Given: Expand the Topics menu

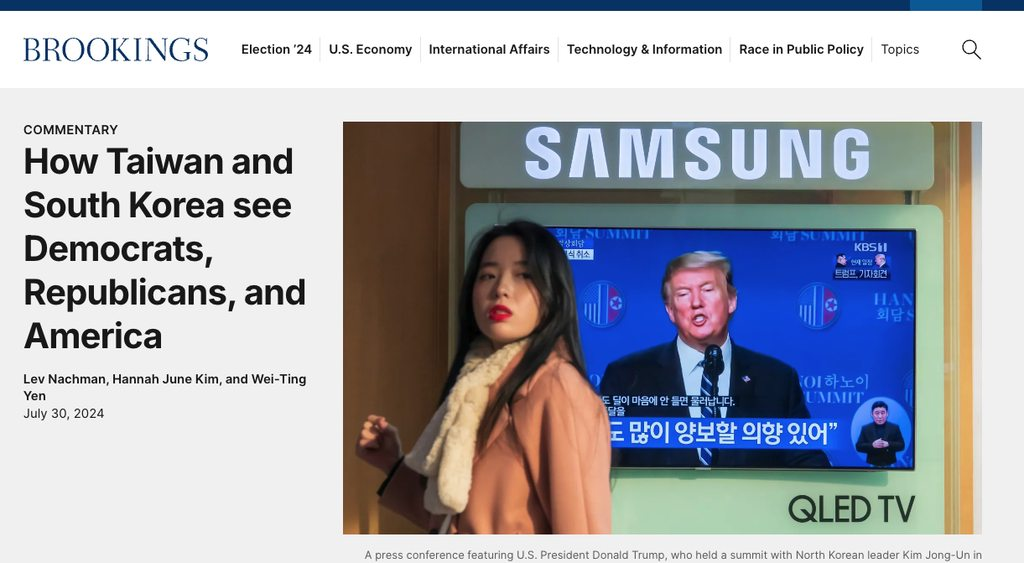Looking at the screenshot, I should click(x=900, y=50).
